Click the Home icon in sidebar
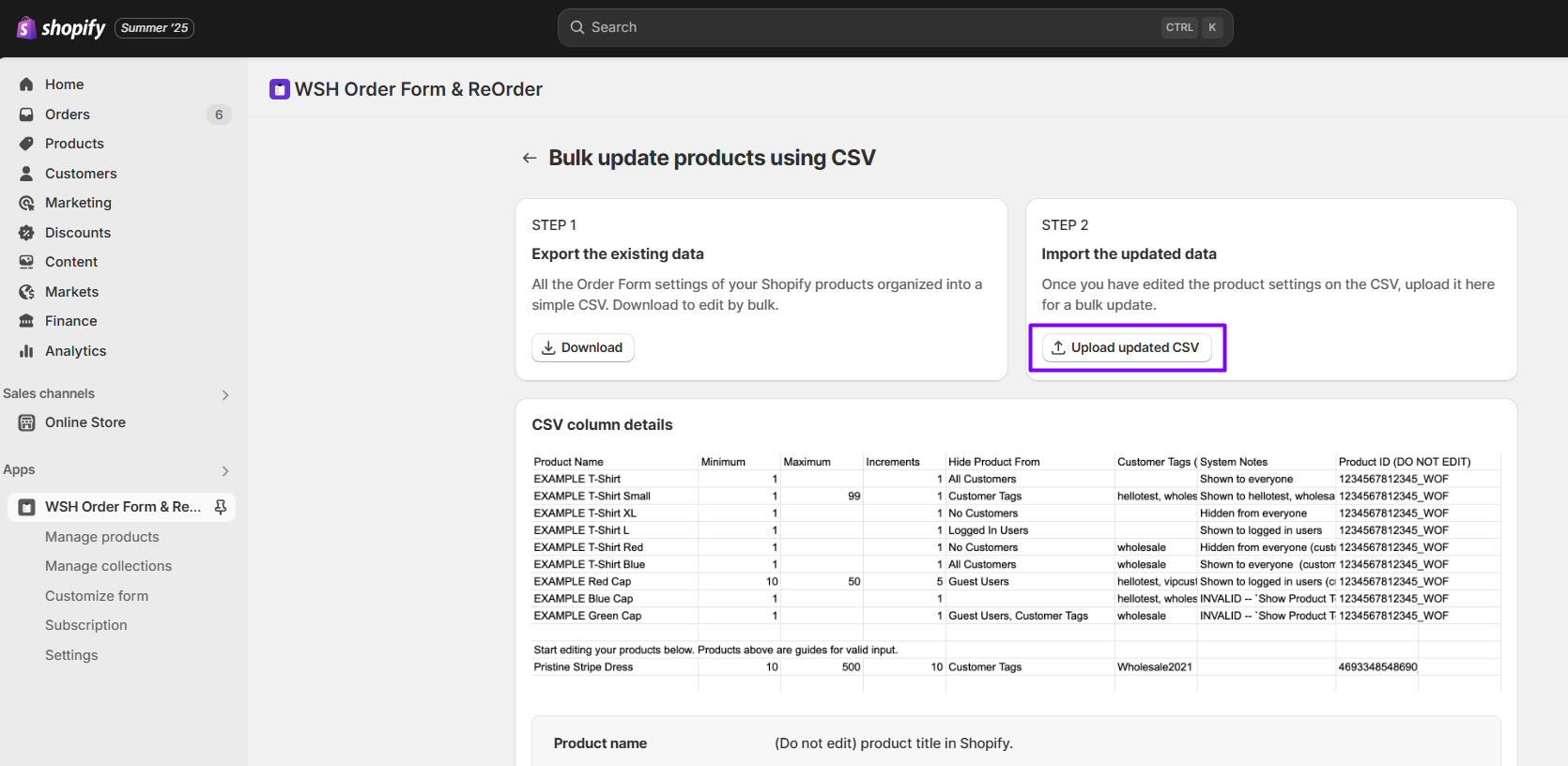1568x766 pixels. pyautogui.click(x=26, y=84)
